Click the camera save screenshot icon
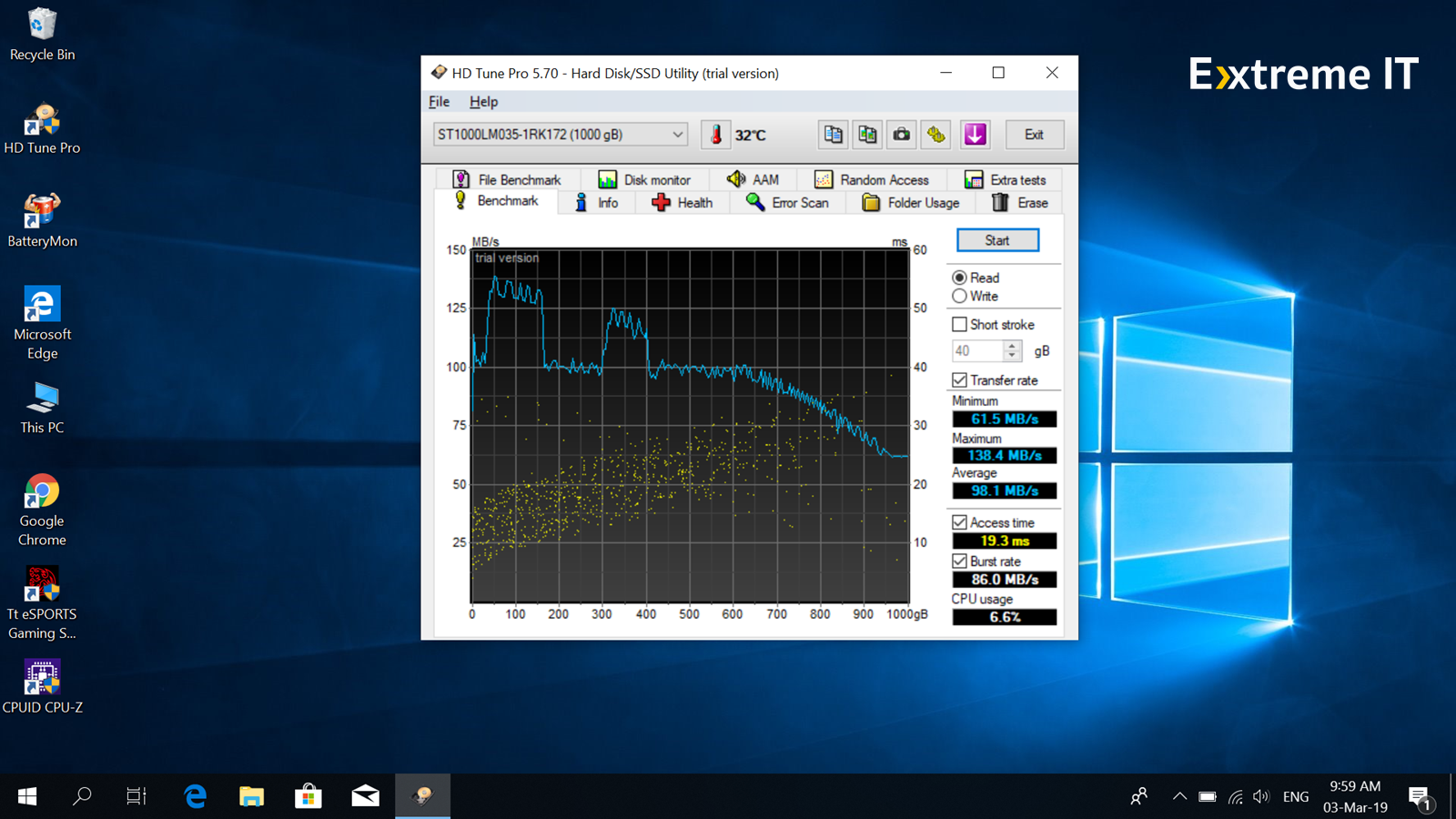This screenshot has height=819, width=1456. coord(902,135)
